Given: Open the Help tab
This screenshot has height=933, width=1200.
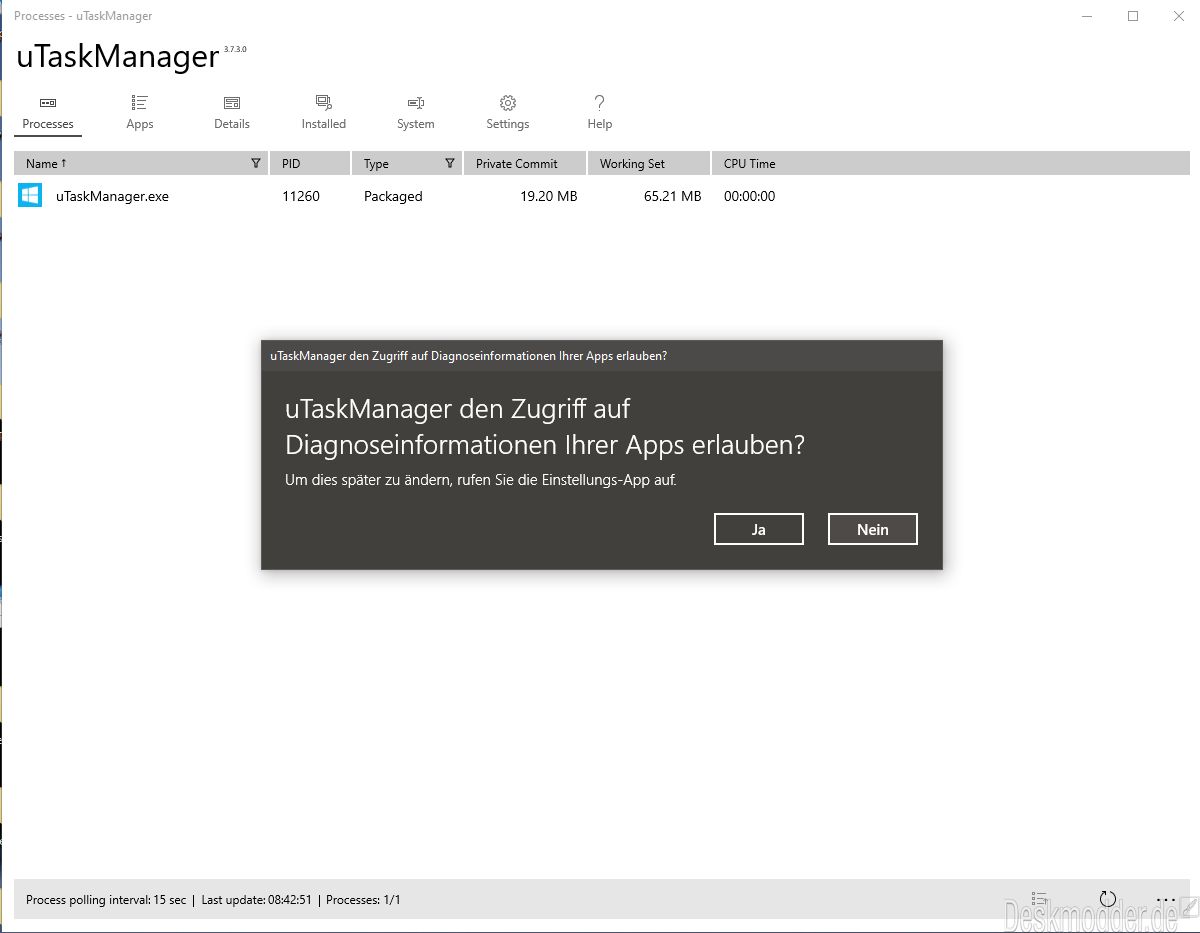Looking at the screenshot, I should tap(600, 113).
